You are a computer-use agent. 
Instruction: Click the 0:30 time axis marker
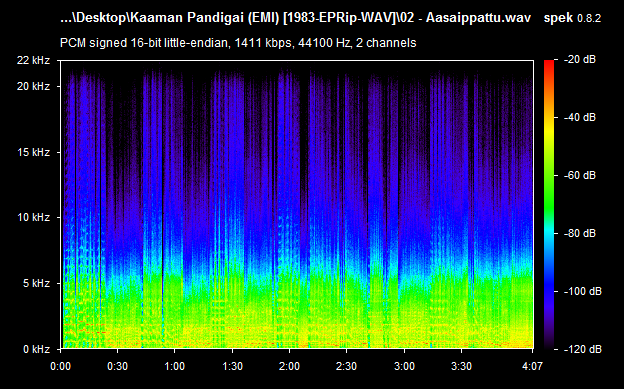tap(117, 366)
